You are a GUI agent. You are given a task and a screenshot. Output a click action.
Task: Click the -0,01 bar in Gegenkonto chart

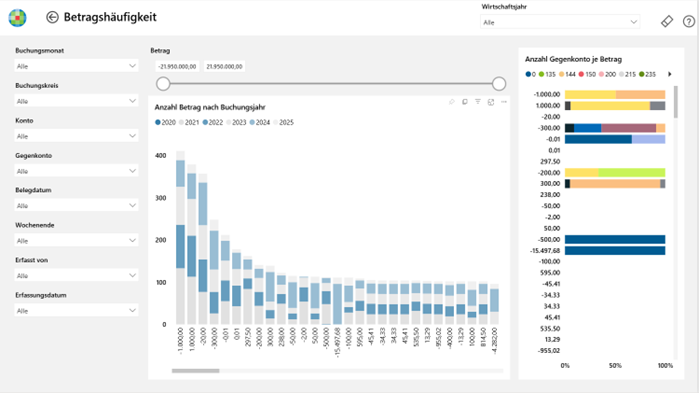[615, 139]
